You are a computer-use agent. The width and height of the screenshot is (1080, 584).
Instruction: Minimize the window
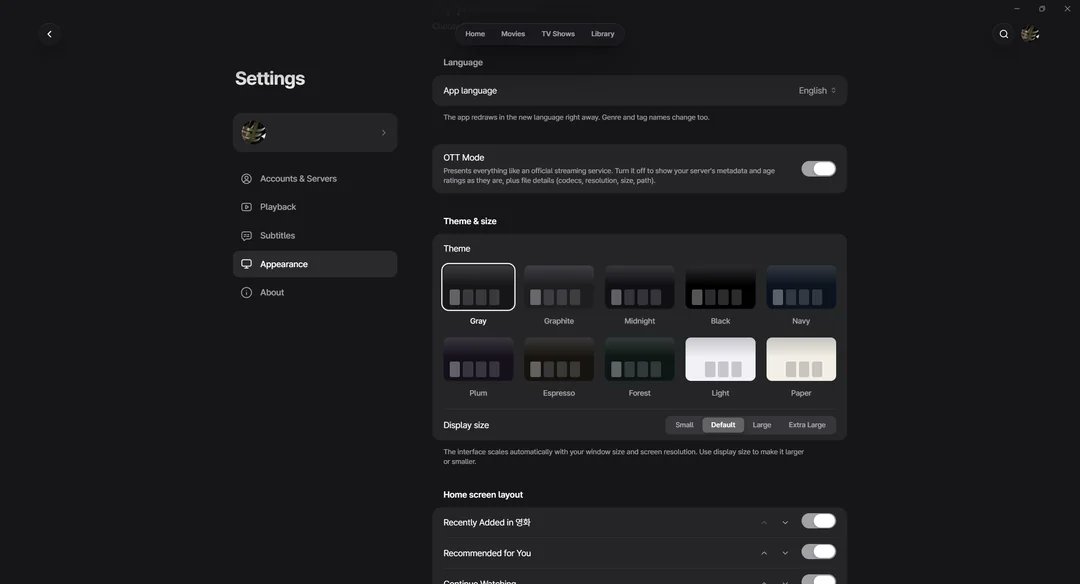[1017, 8]
